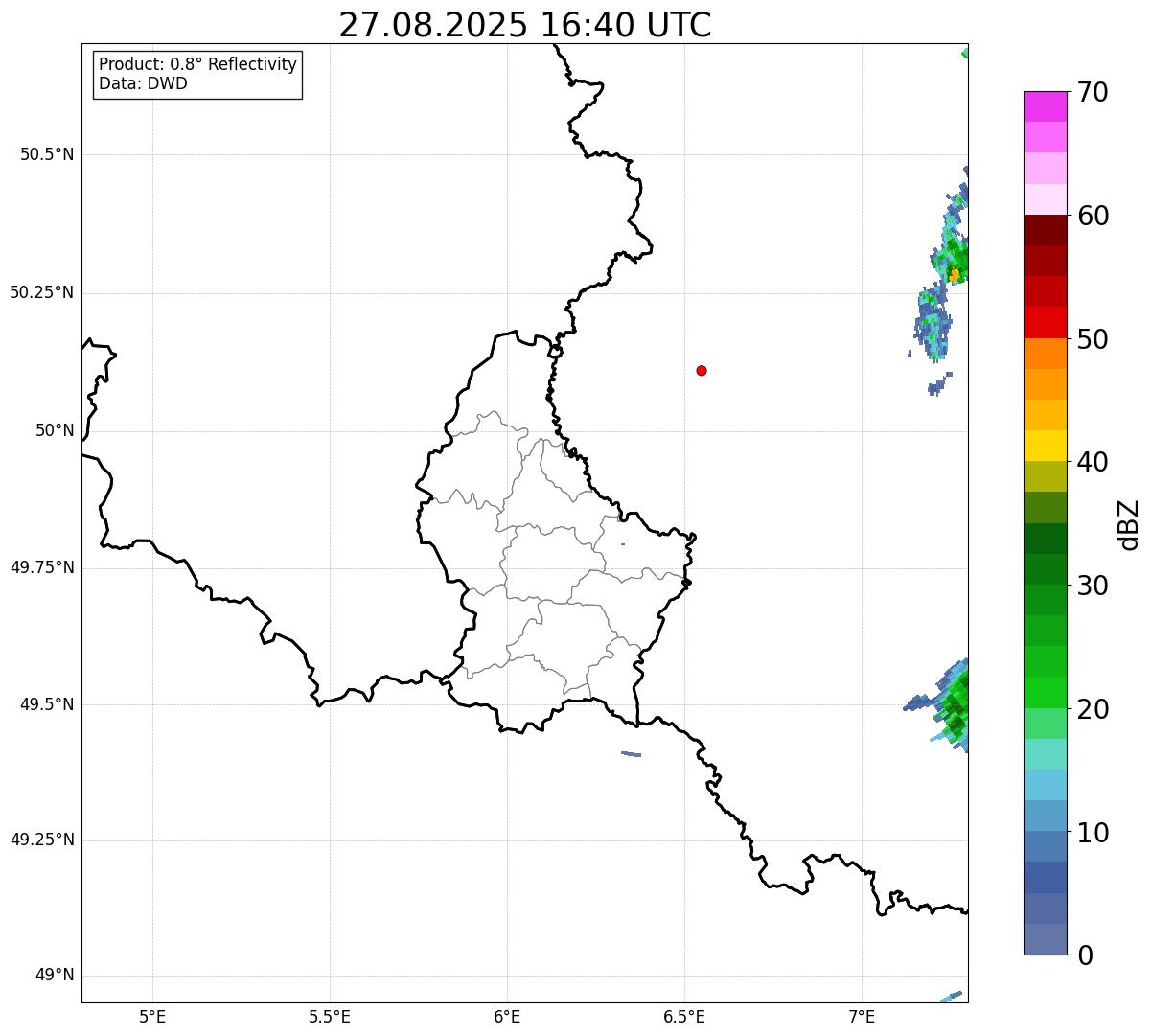
Task: Click the '49.75°N' latitude label
Action: (42, 567)
